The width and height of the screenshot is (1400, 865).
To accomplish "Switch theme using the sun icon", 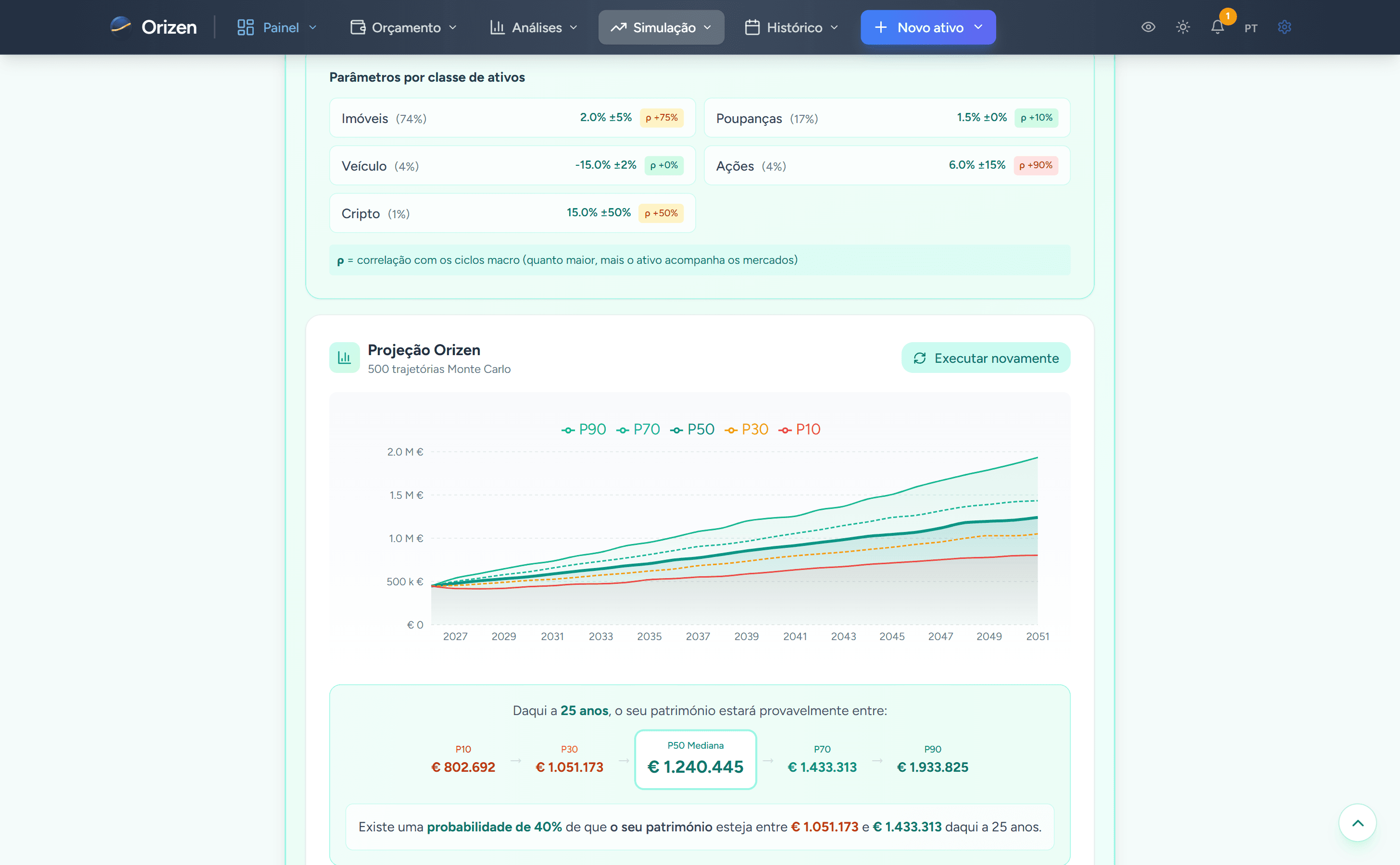I will coord(1183,27).
